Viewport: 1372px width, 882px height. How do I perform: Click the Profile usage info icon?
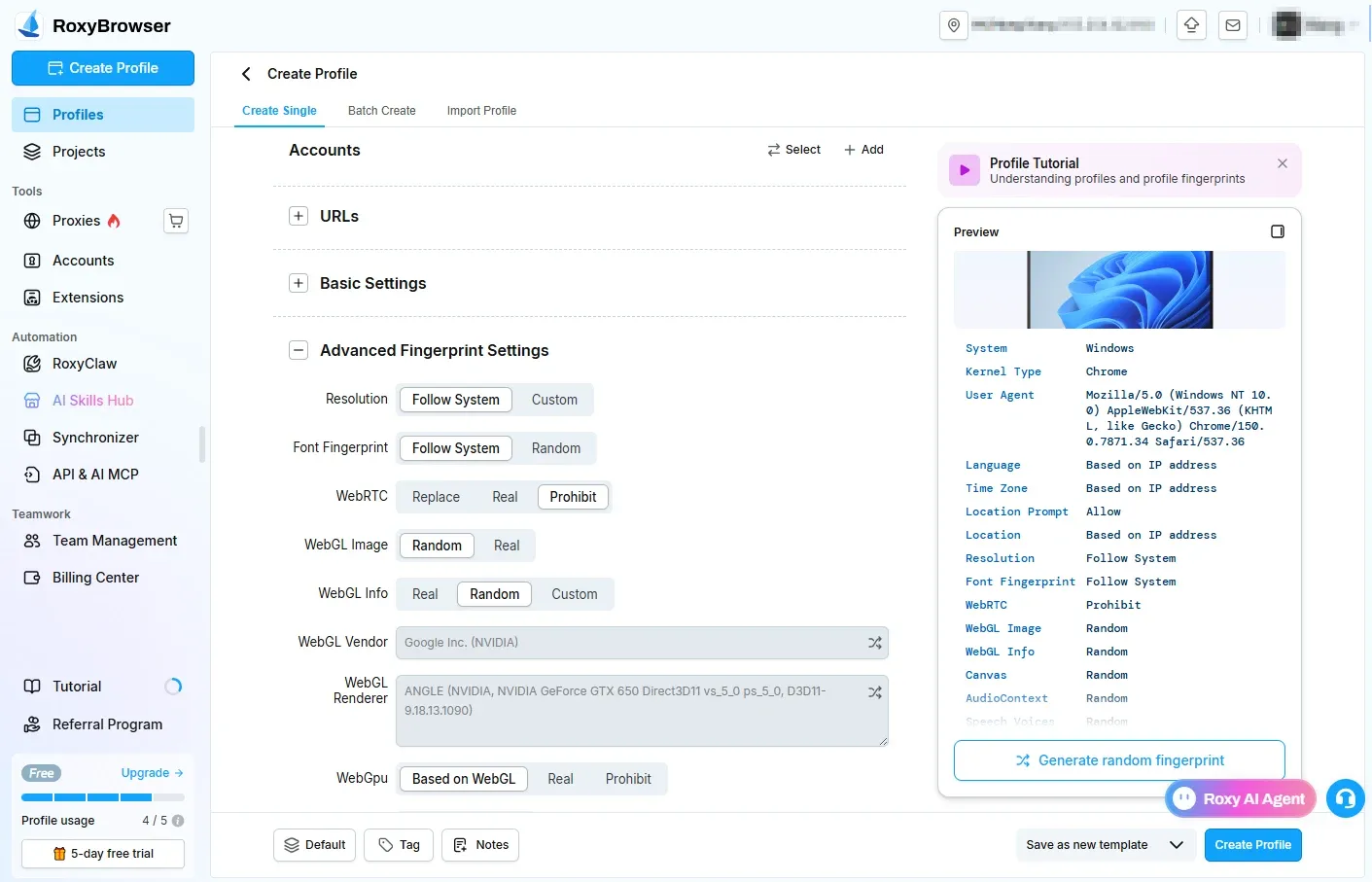click(178, 821)
